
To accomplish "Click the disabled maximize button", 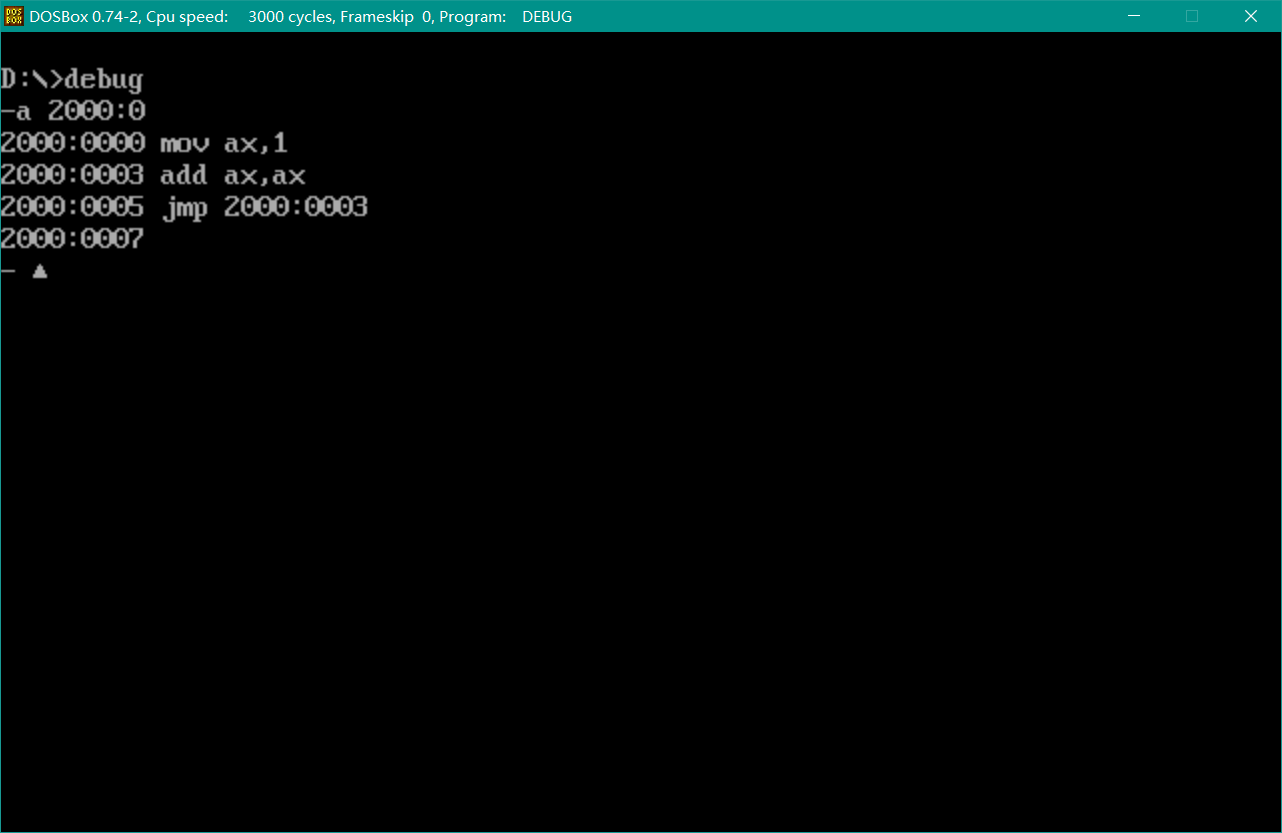I will click(x=1192, y=16).
